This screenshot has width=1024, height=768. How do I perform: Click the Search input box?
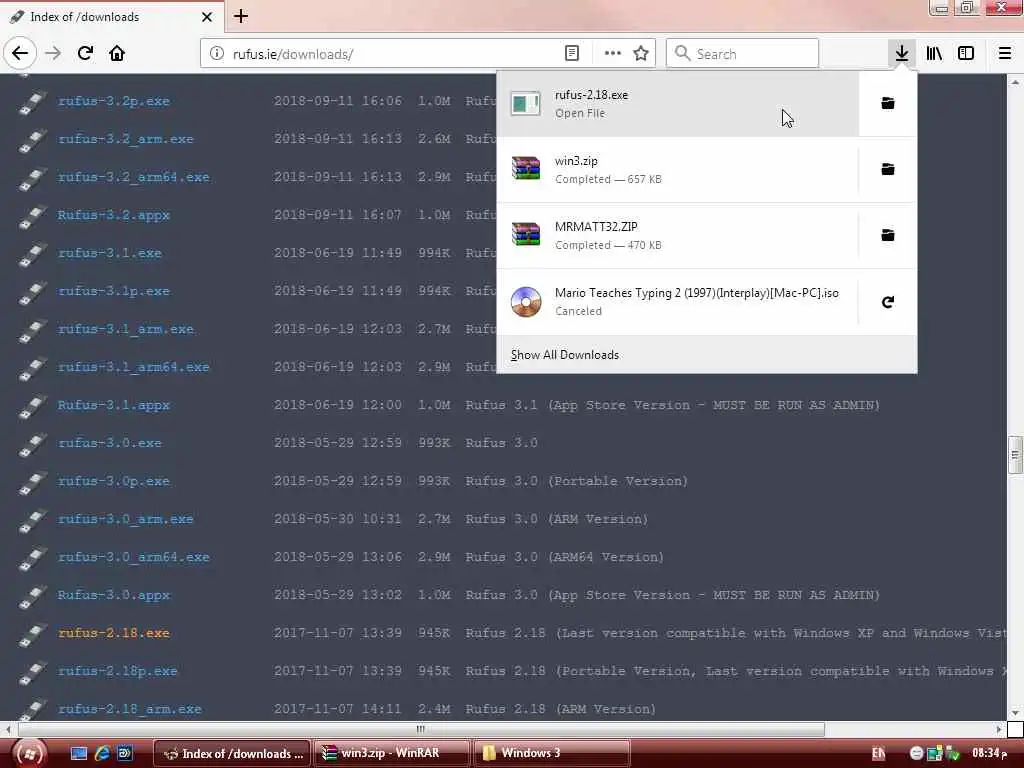[743, 54]
